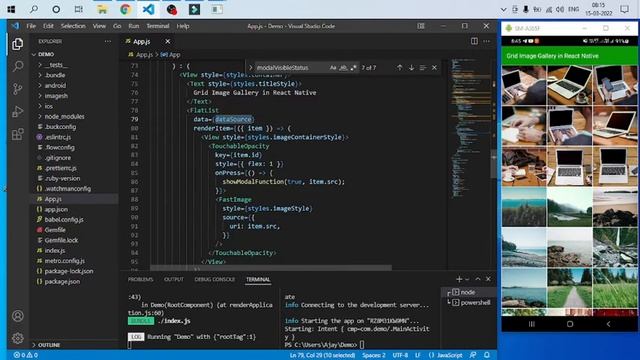Viewport: 640px width, 360px height.
Task: Open the Source Control view
Action: click(x=18, y=89)
